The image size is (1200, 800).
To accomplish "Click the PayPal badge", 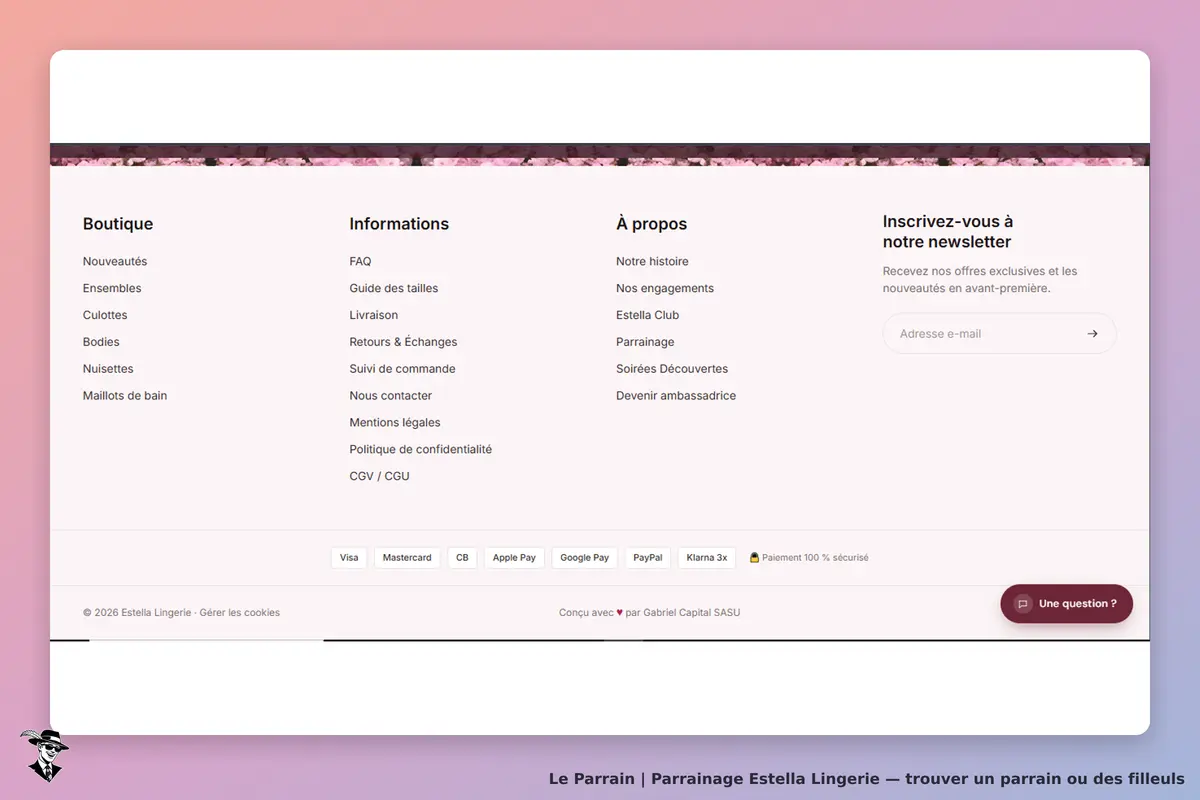I will coord(648,558).
